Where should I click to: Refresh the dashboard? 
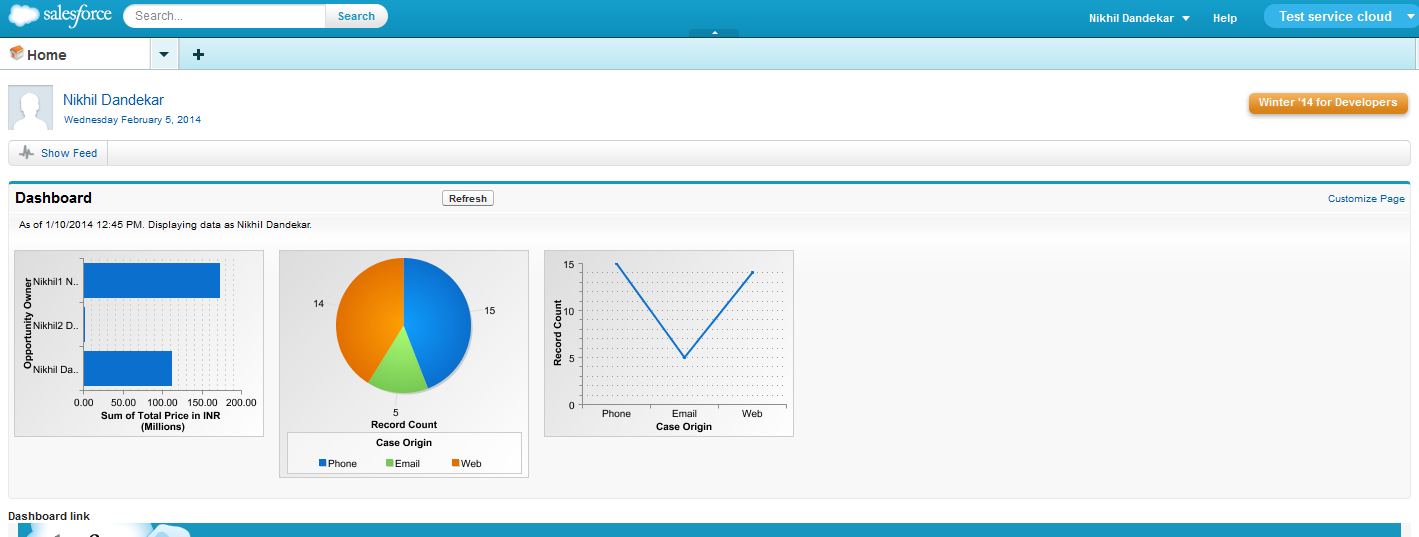468,198
